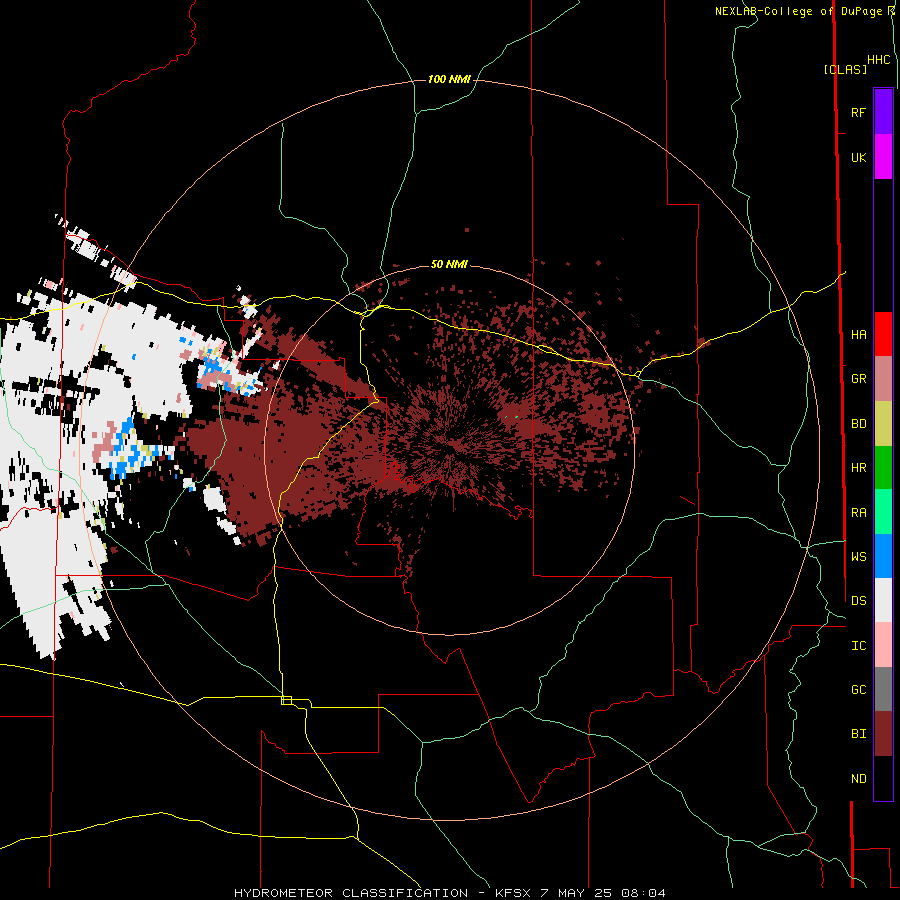Click the ND legend label
Viewport: 900px width, 900px height.
pos(858,779)
